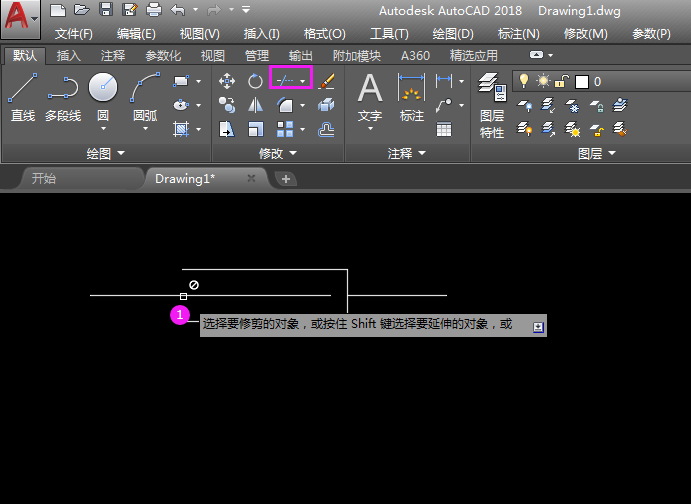This screenshot has width=691, height=504.
Task: Activate the Move tool
Action: (227, 81)
